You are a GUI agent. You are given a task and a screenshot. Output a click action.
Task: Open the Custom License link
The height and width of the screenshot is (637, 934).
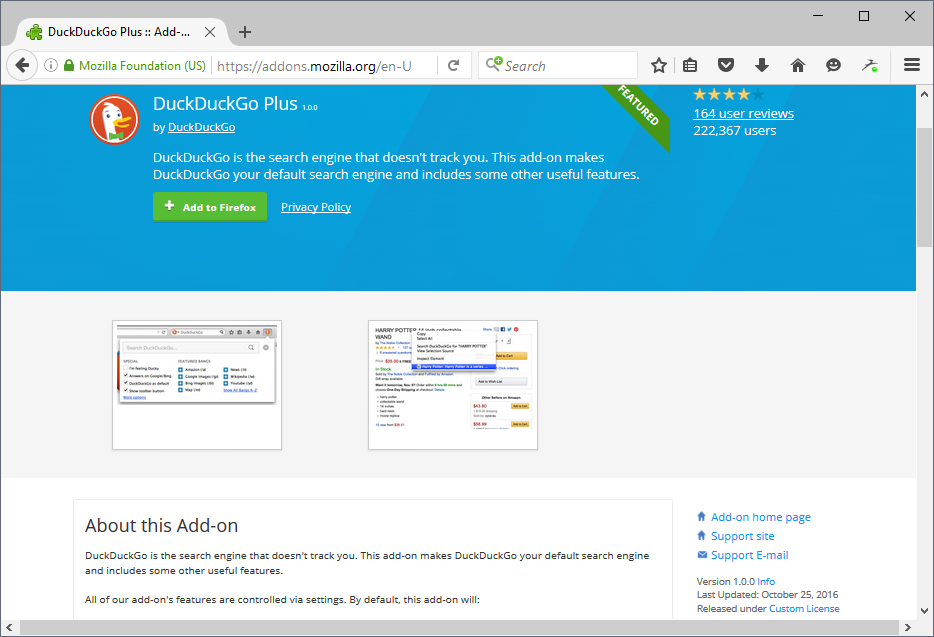tap(804, 608)
